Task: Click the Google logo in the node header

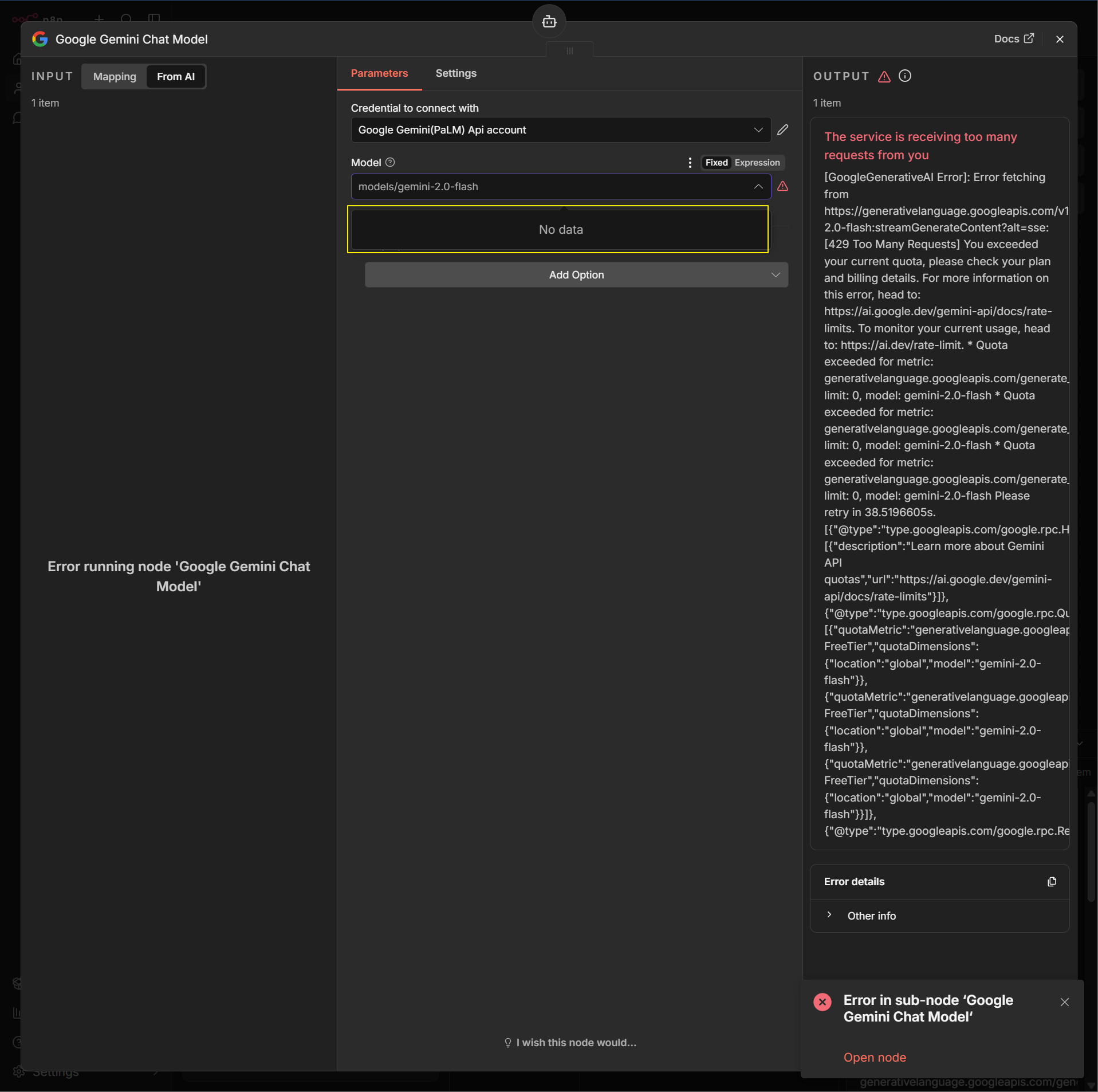Action: coord(40,39)
